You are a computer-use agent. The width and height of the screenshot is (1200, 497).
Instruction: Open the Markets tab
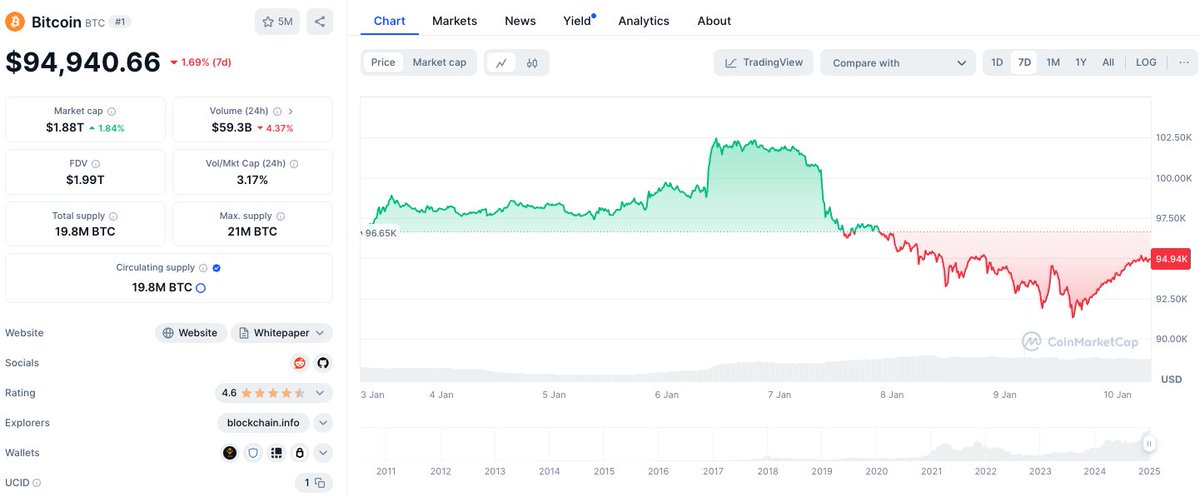454,20
